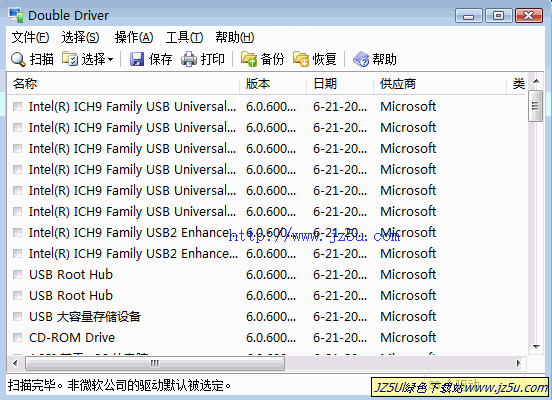Click the 打印 printer icon
Screen dimensions: 552x400
(x=189, y=59)
